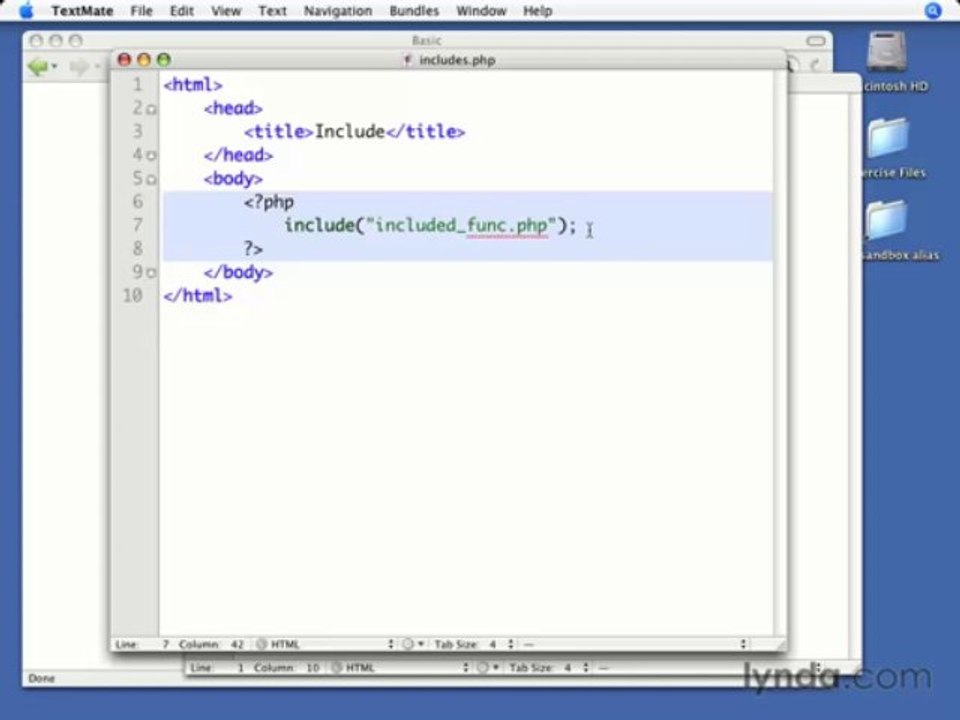Open gear menu in Basic window status bar
Viewport: 960px width, 720px height.
click(x=488, y=667)
